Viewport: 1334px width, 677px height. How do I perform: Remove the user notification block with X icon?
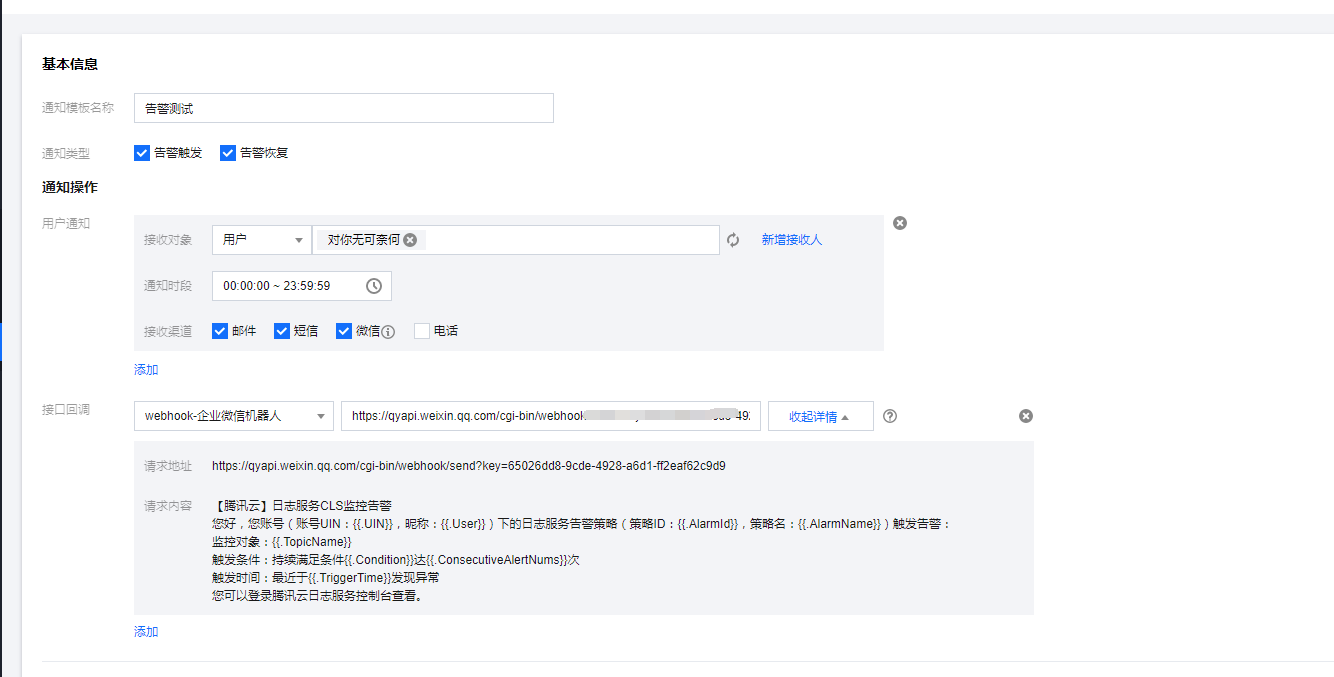tap(900, 223)
